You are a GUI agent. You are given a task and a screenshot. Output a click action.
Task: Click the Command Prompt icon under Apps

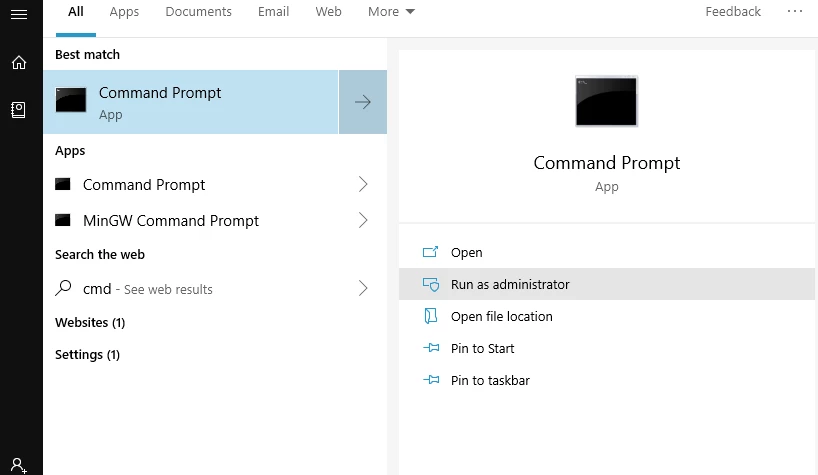click(63, 184)
